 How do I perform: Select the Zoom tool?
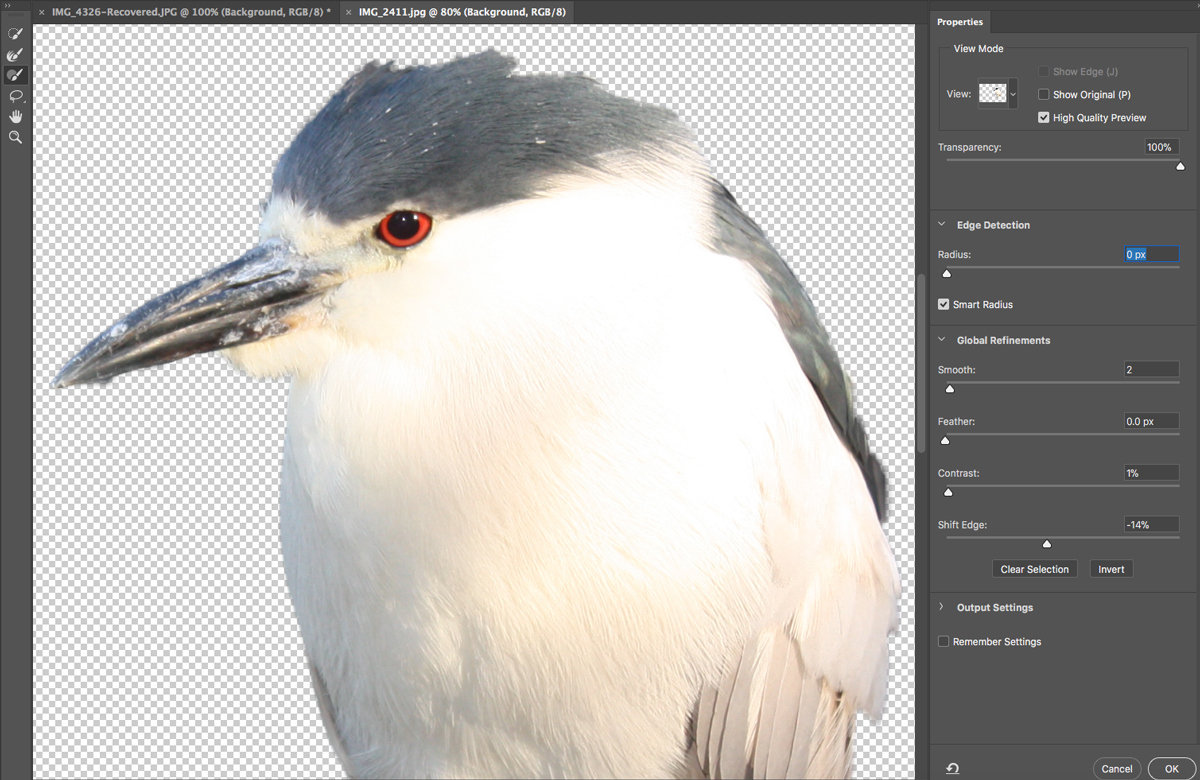pyautogui.click(x=15, y=137)
